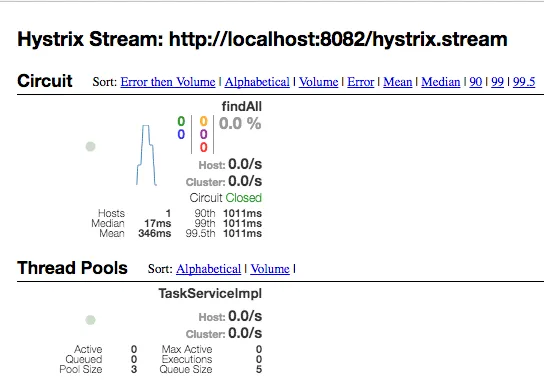This screenshot has height=391, width=544.
Task: Click the Hystrix Stream title heading
Action: 263,39
